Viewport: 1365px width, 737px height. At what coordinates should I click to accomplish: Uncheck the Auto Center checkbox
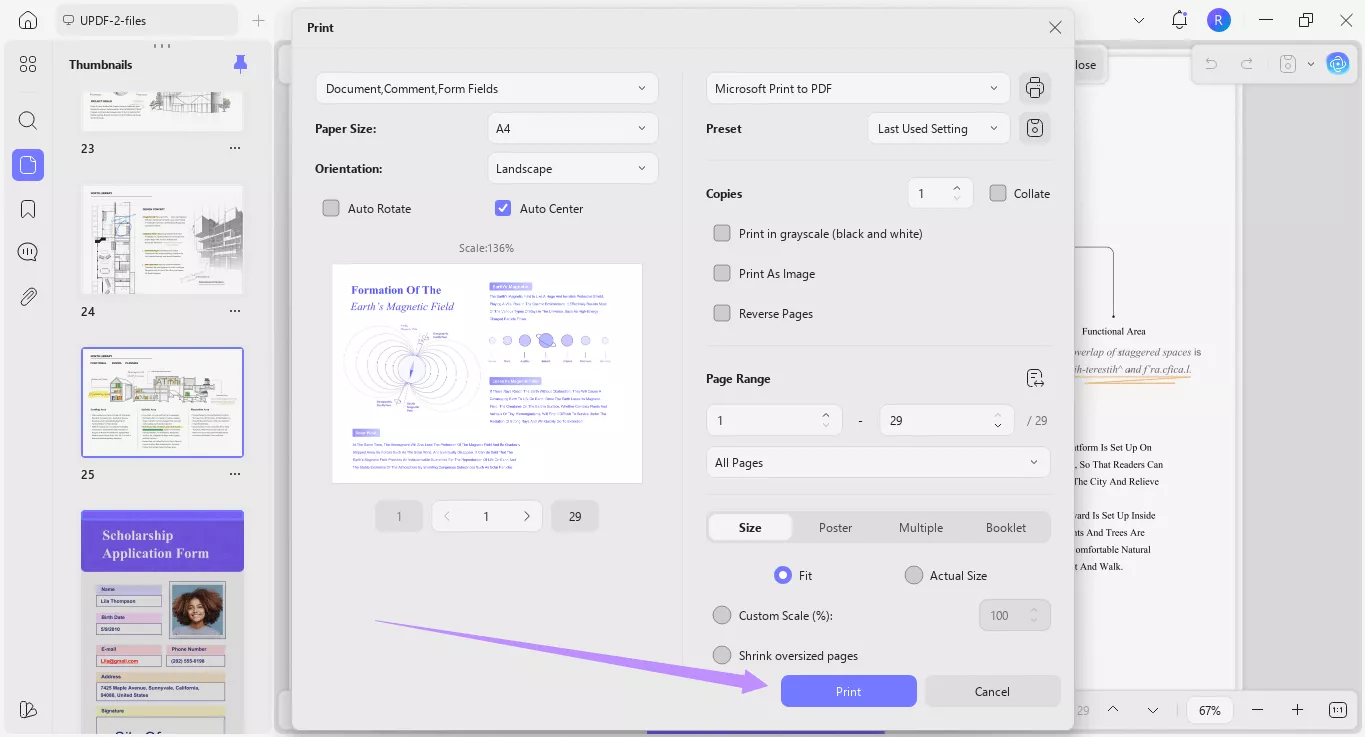click(x=503, y=208)
